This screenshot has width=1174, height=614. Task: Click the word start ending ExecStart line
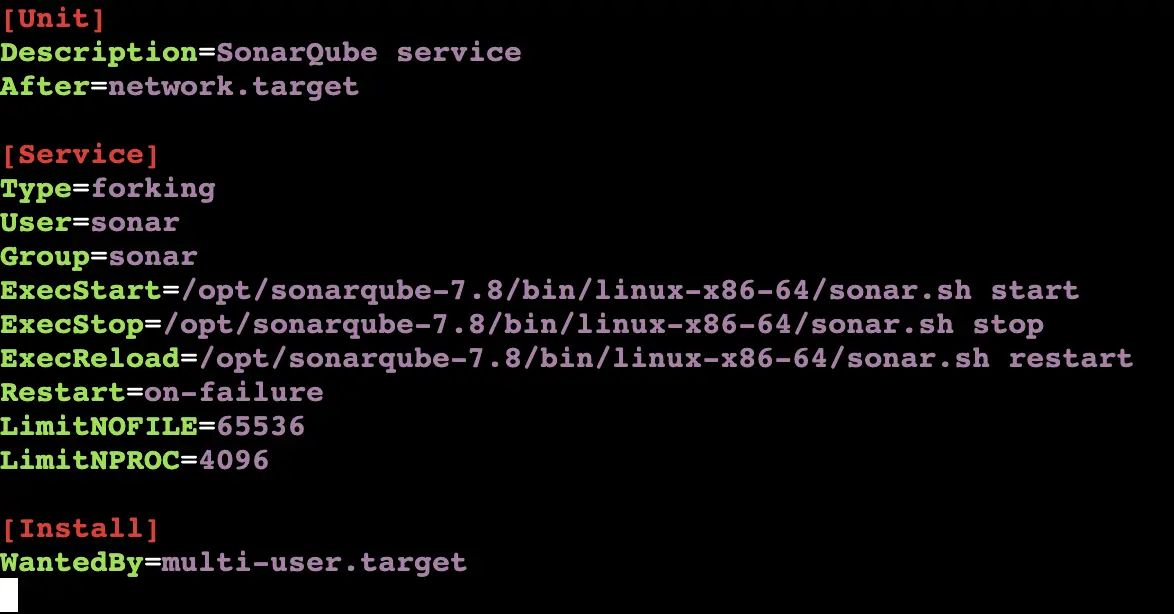(x=1034, y=291)
